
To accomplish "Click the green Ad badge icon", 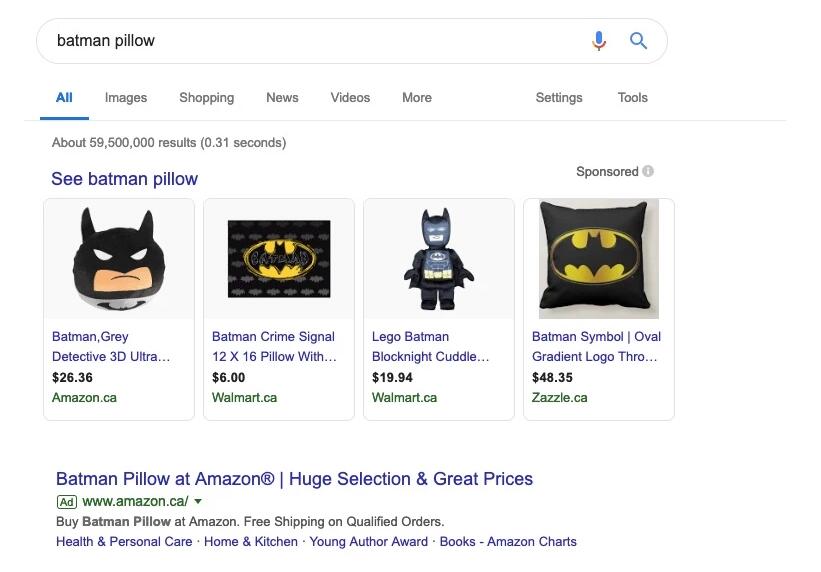I will (67, 501).
